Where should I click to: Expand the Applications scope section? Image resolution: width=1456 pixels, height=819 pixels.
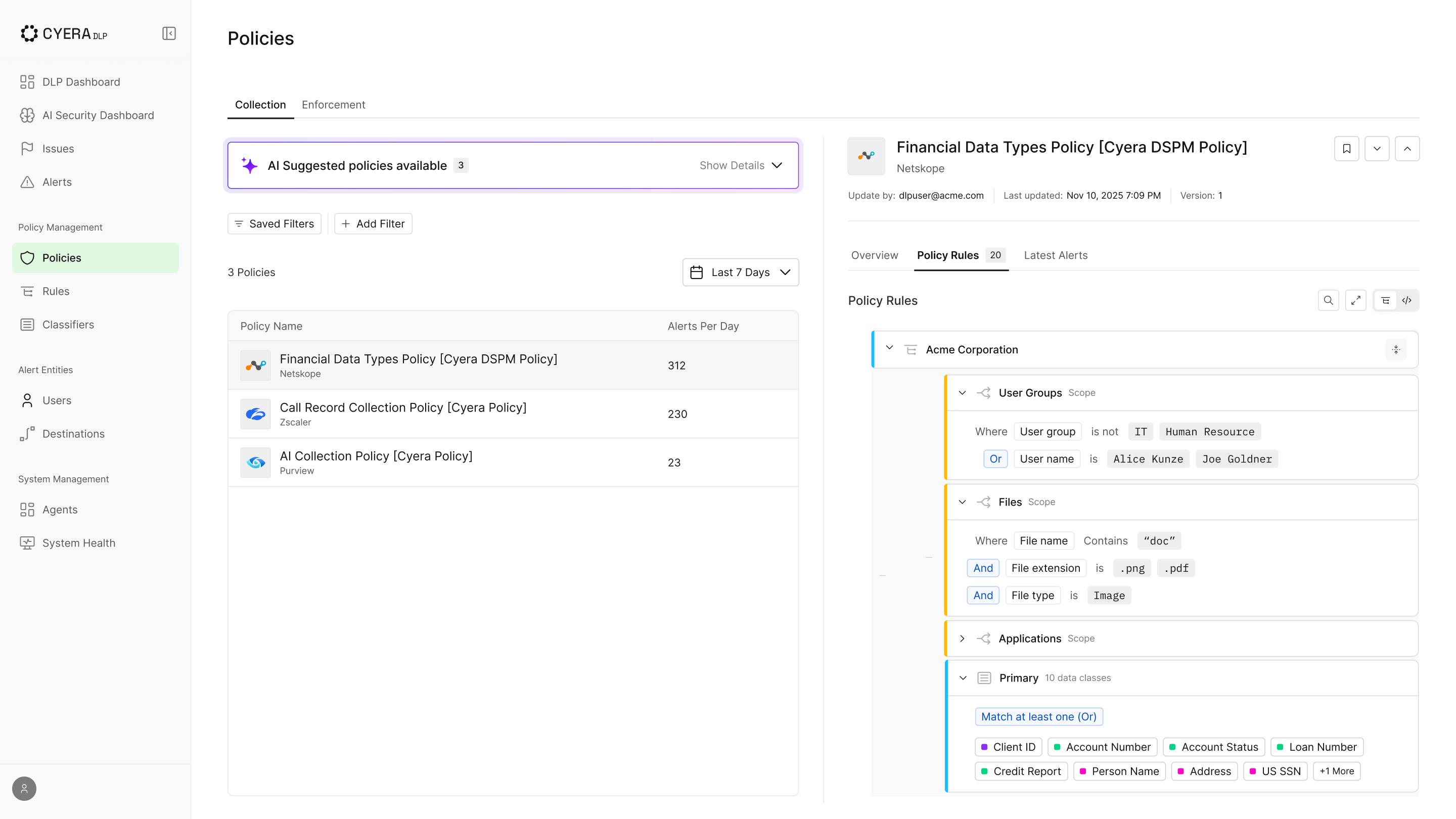pyautogui.click(x=962, y=639)
